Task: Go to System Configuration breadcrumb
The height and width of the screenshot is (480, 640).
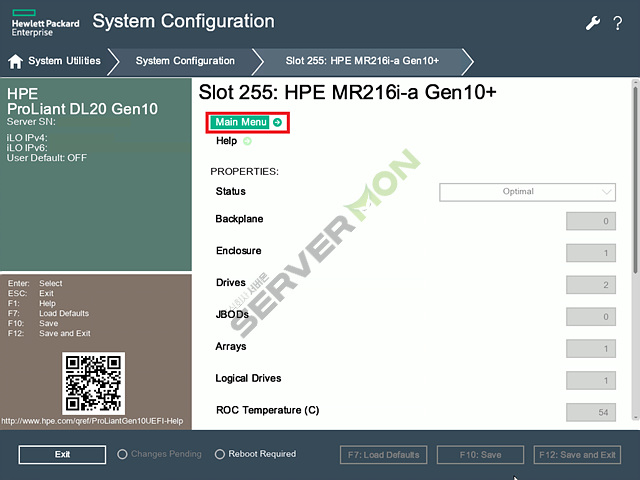Action: (185, 61)
